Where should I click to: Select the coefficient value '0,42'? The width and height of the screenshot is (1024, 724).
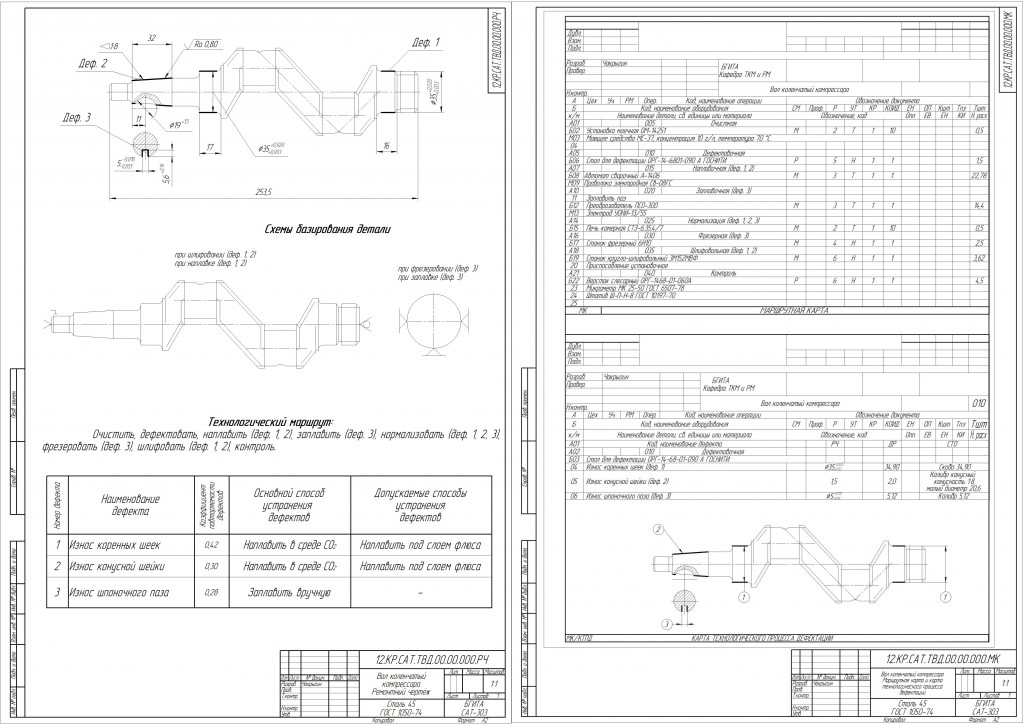[212, 545]
